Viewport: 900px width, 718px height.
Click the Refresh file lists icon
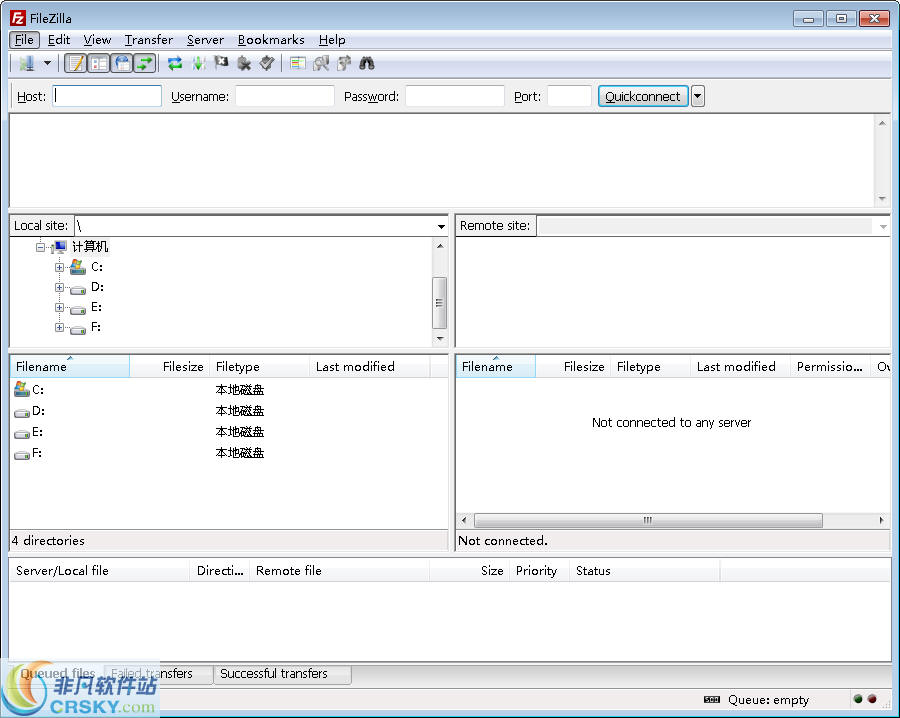click(x=175, y=63)
